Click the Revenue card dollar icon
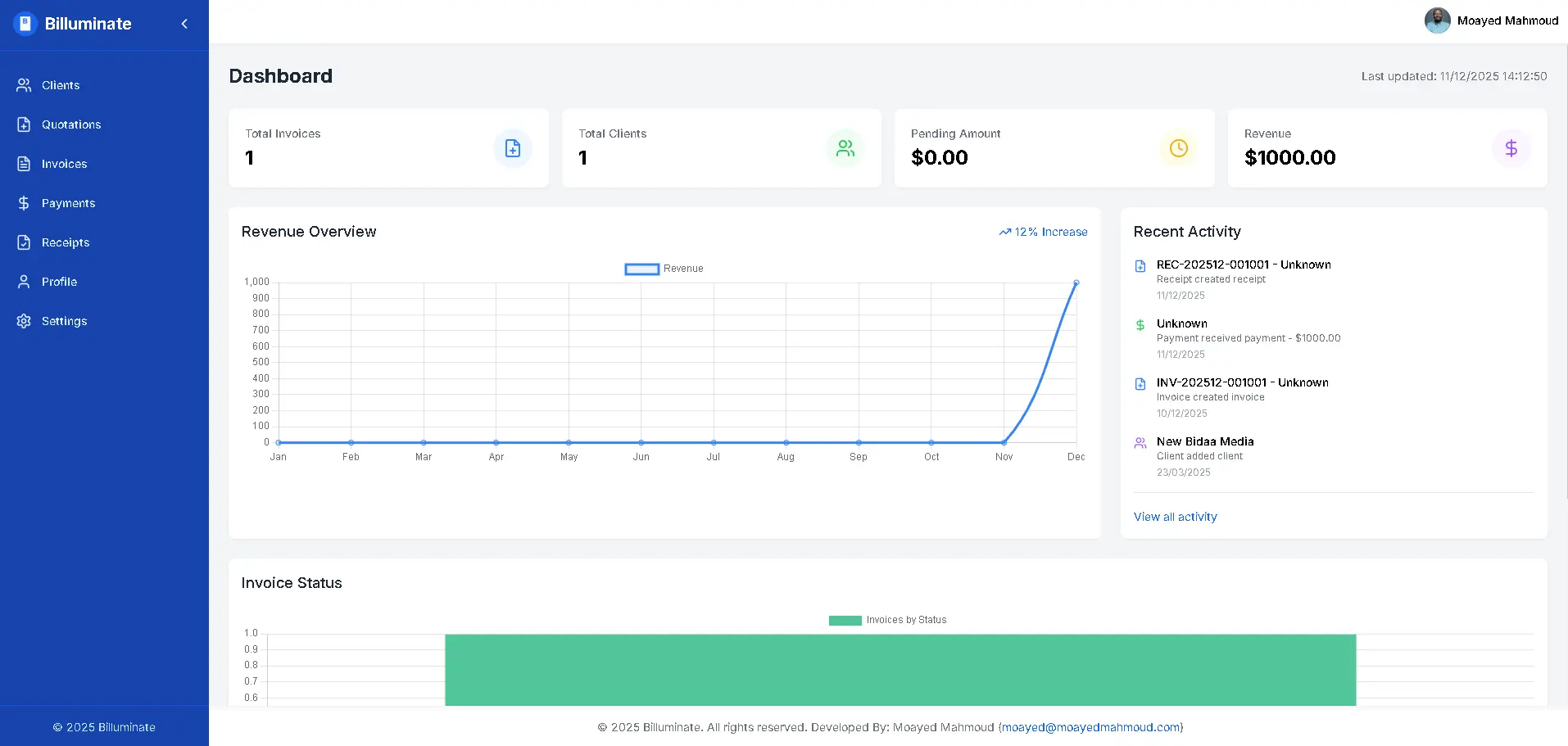1568x746 pixels. point(1511,148)
